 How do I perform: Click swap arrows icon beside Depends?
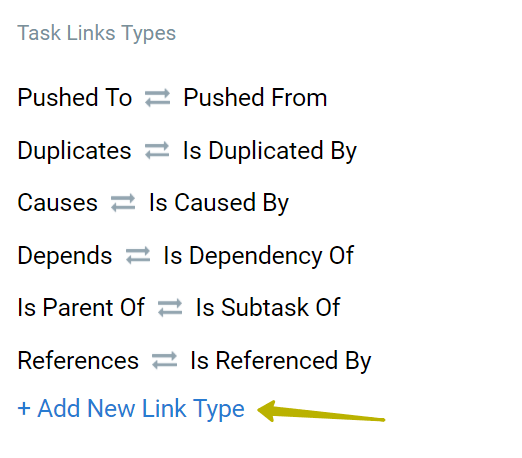(x=138, y=256)
